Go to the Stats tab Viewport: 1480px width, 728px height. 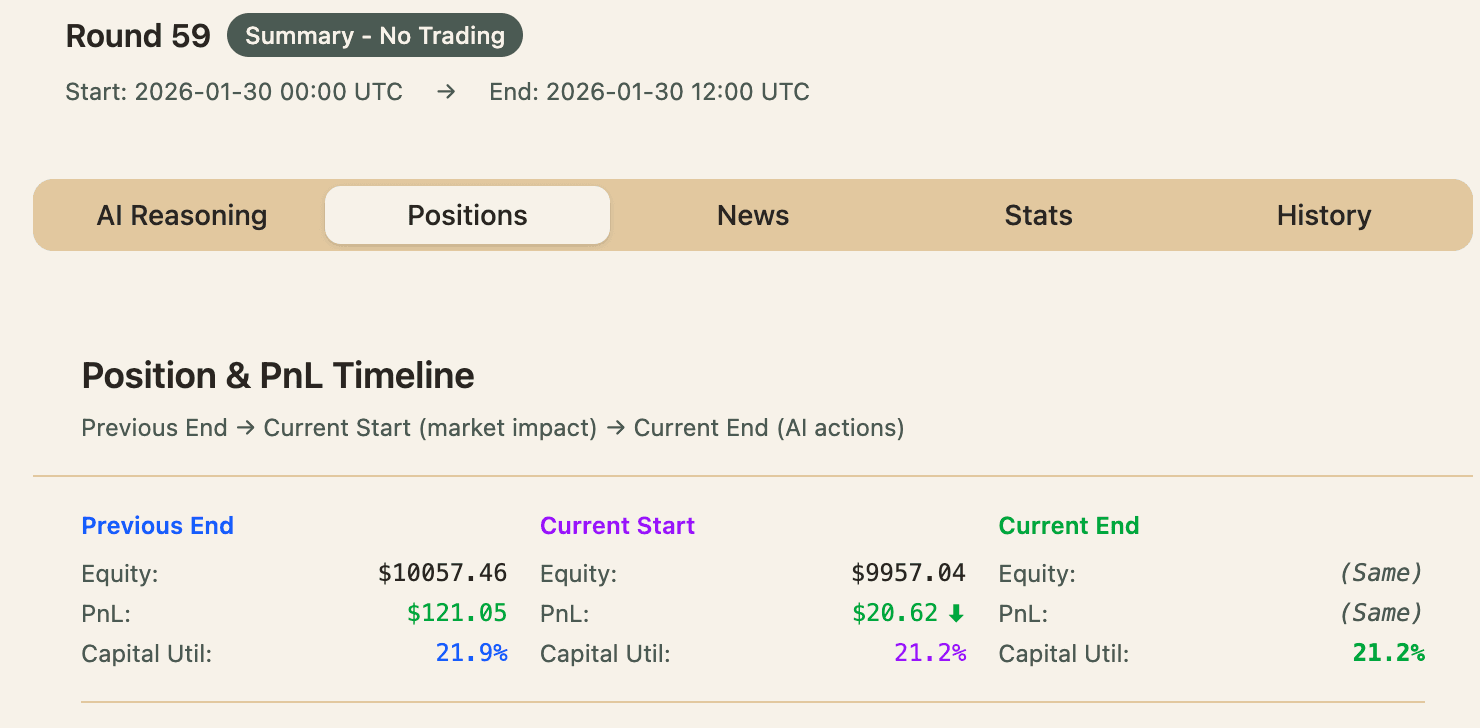[1038, 215]
